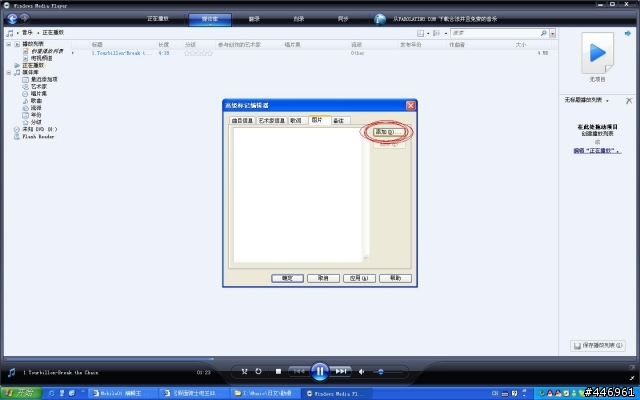Click the 确定 button in dialog
This screenshot has width=640, height=400.
[x=287, y=278]
